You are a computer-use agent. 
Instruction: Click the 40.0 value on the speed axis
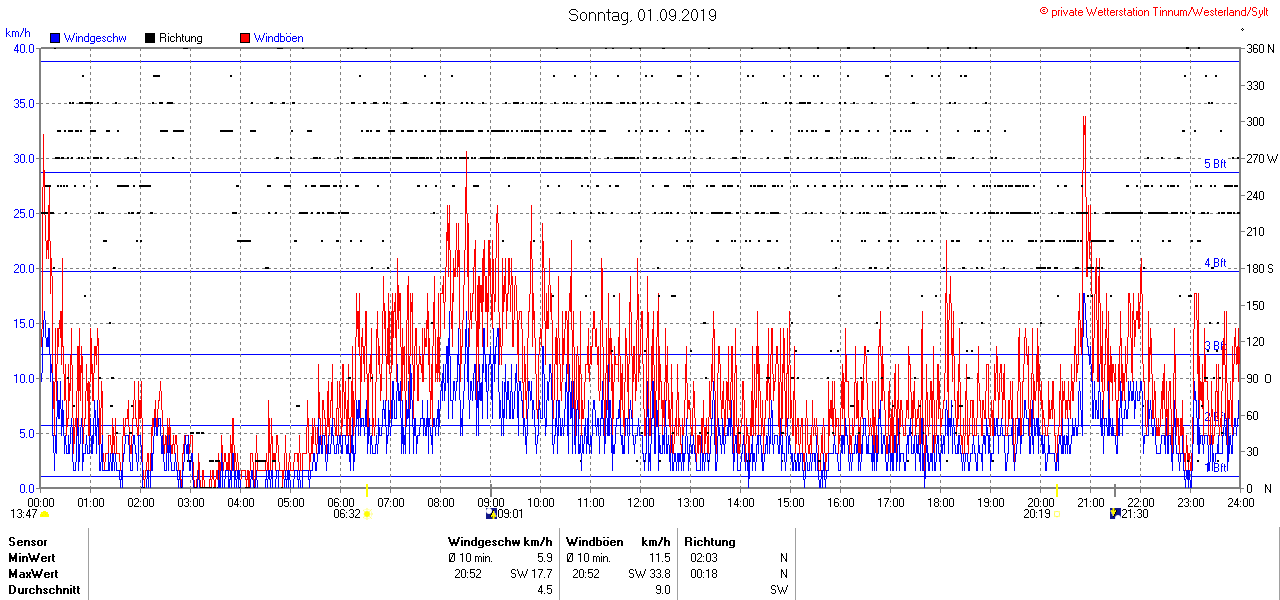click(x=23, y=49)
